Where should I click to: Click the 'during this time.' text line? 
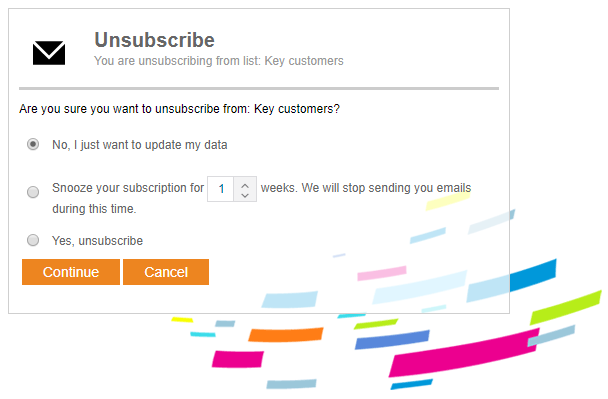pos(94,209)
